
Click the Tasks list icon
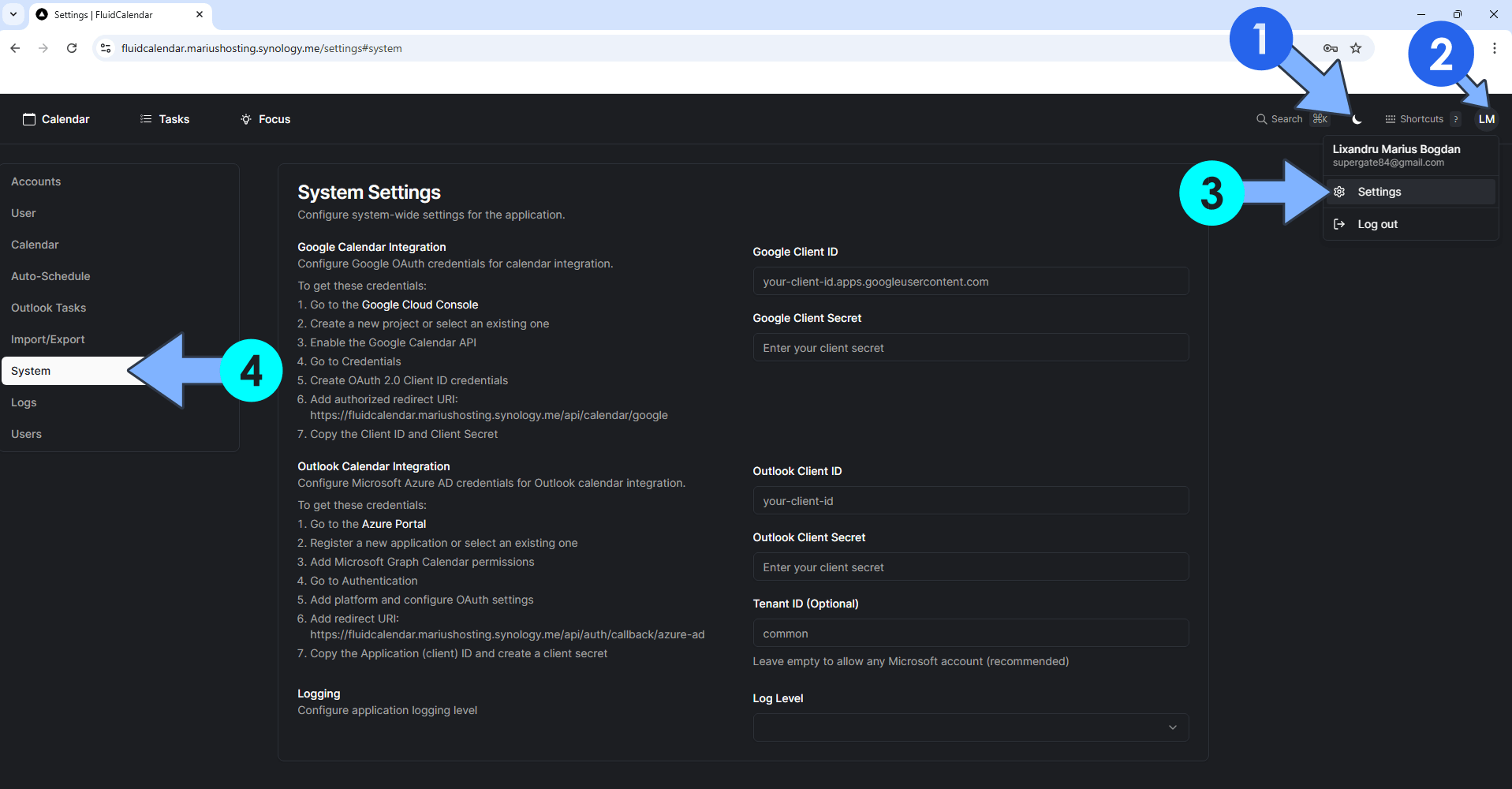pyautogui.click(x=146, y=119)
